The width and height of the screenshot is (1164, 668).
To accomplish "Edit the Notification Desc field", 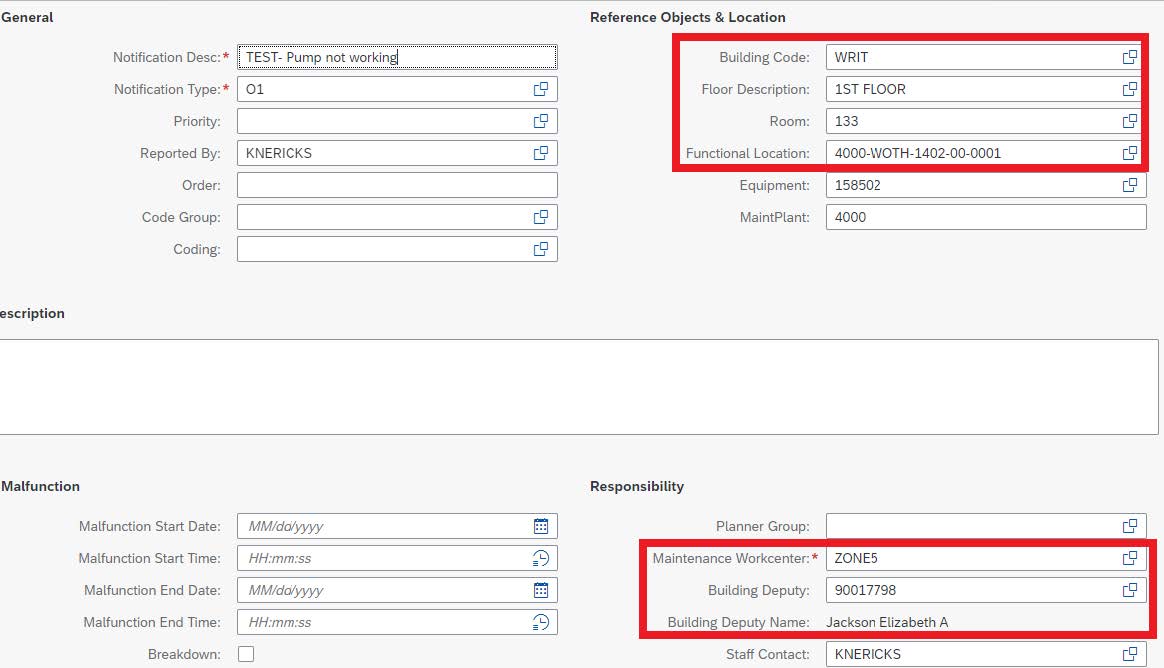I will coord(397,57).
